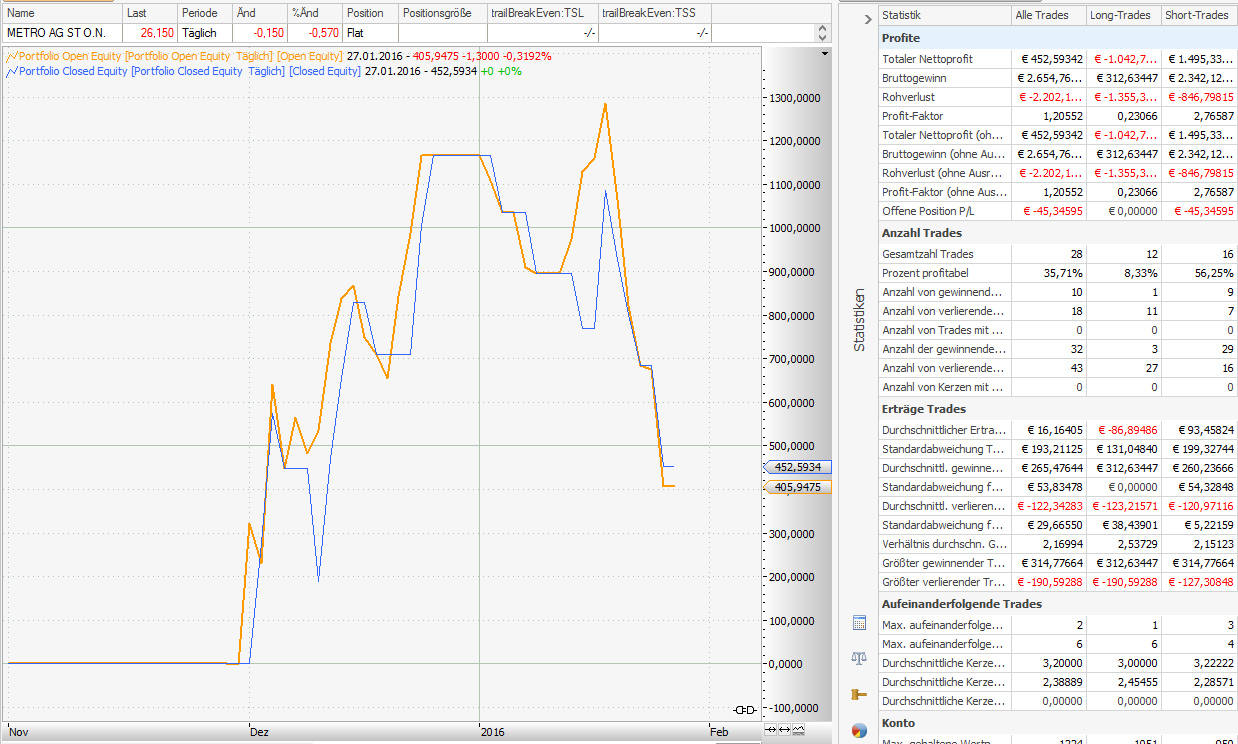Click the balance scales icon
1238x744 pixels.
(858, 658)
